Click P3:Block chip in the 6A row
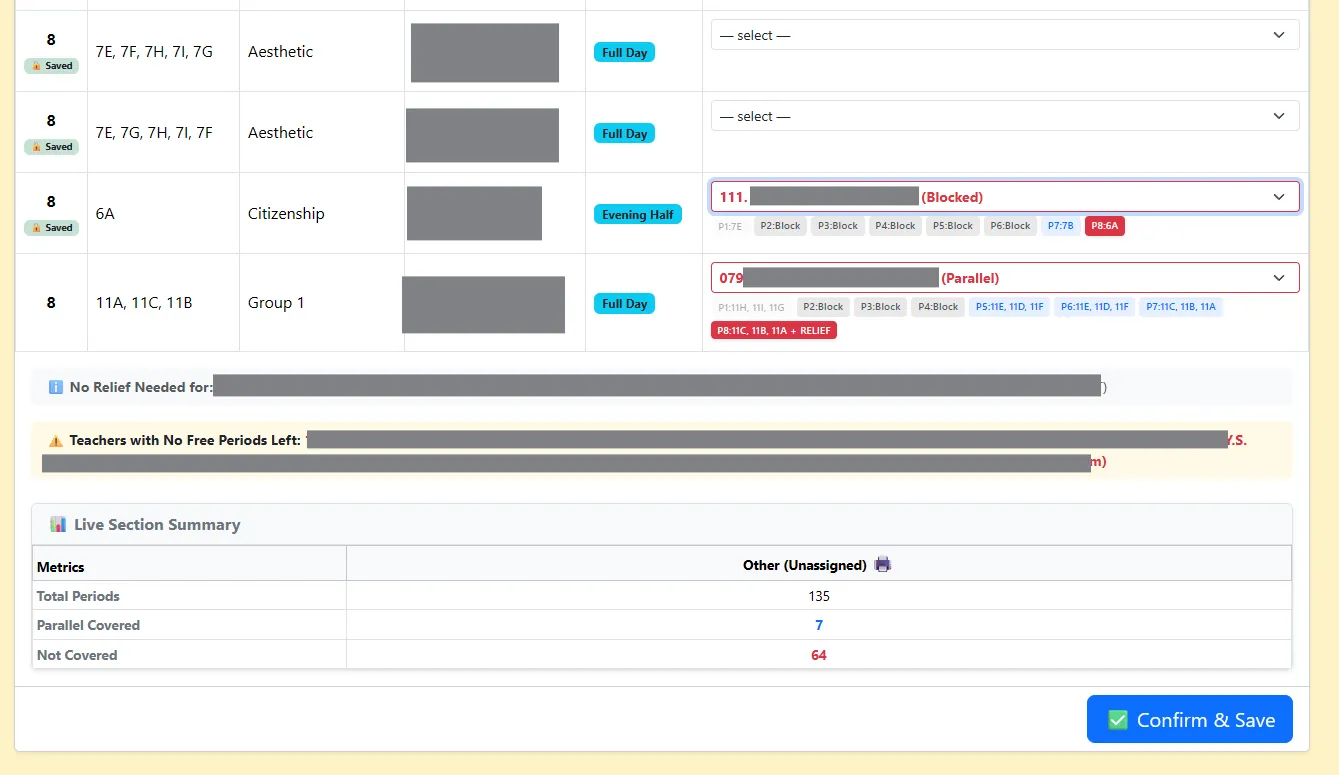This screenshot has height=775, width=1339. coord(838,226)
